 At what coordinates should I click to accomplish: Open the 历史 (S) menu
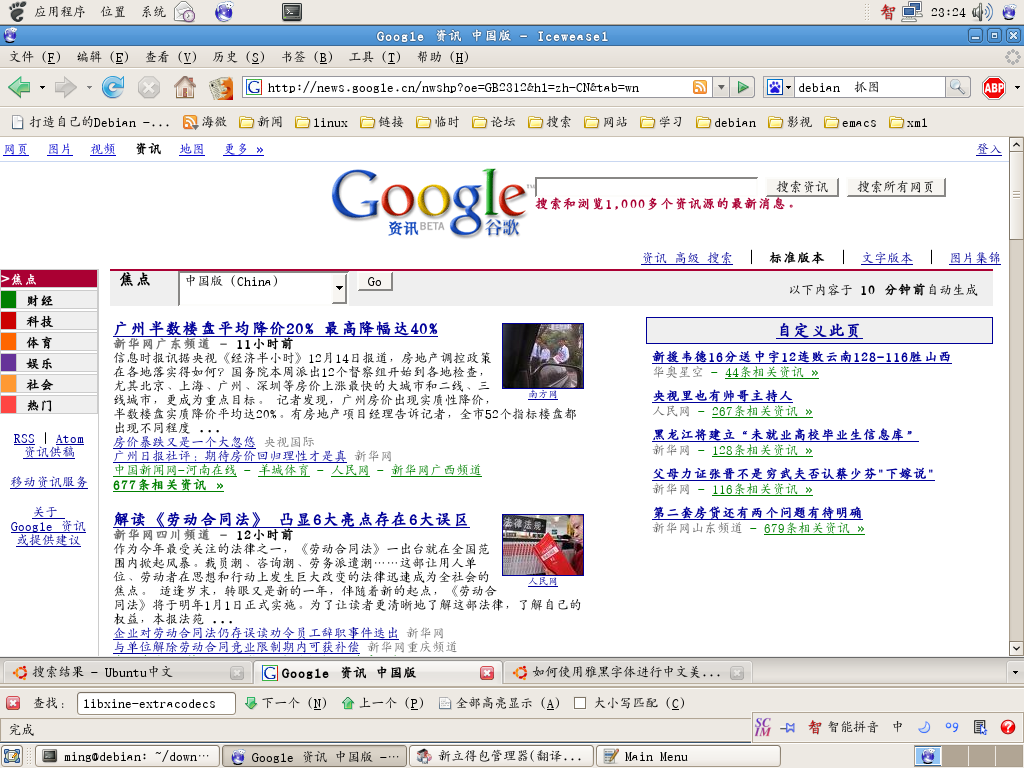pos(238,57)
